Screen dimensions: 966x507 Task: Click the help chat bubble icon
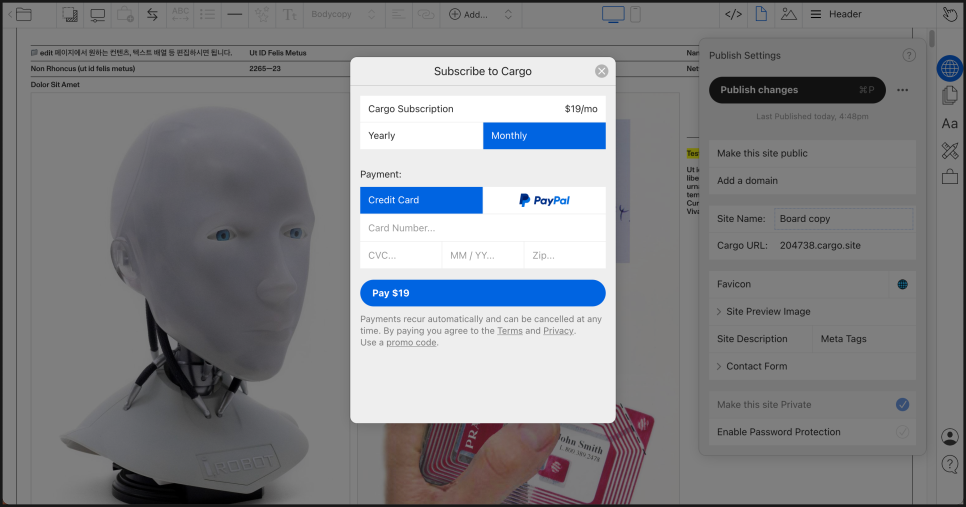coord(950,464)
